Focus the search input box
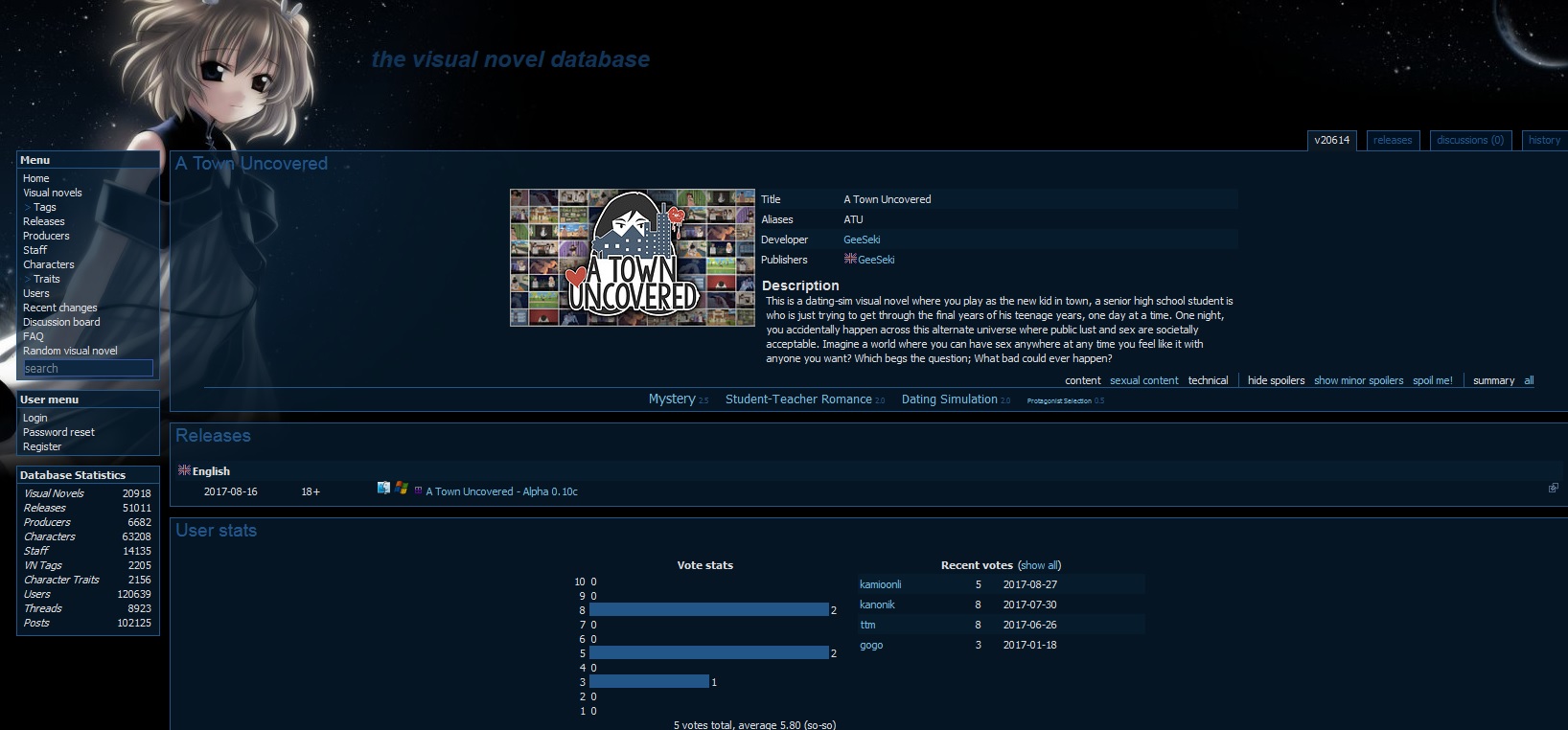 (x=88, y=368)
